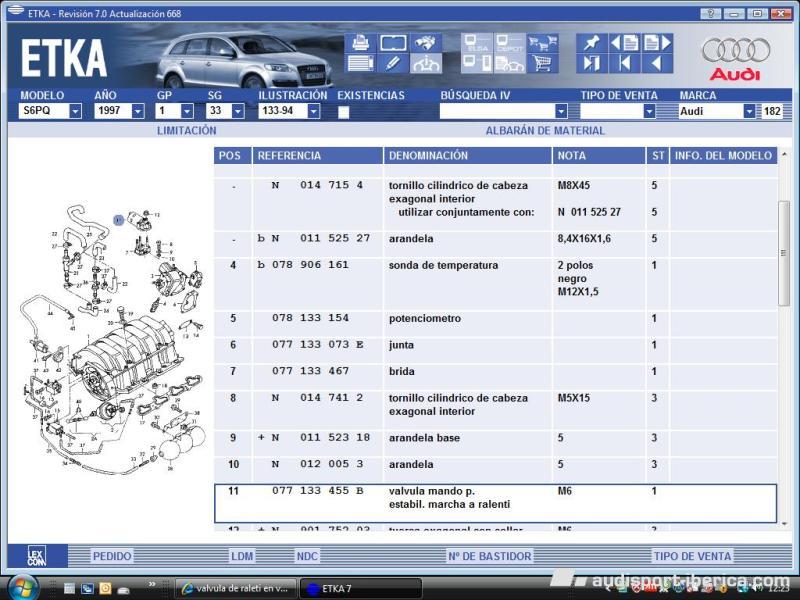The height and width of the screenshot is (600, 800).
Task: Click the orange quick launch icon
Action: click(x=105, y=588)
